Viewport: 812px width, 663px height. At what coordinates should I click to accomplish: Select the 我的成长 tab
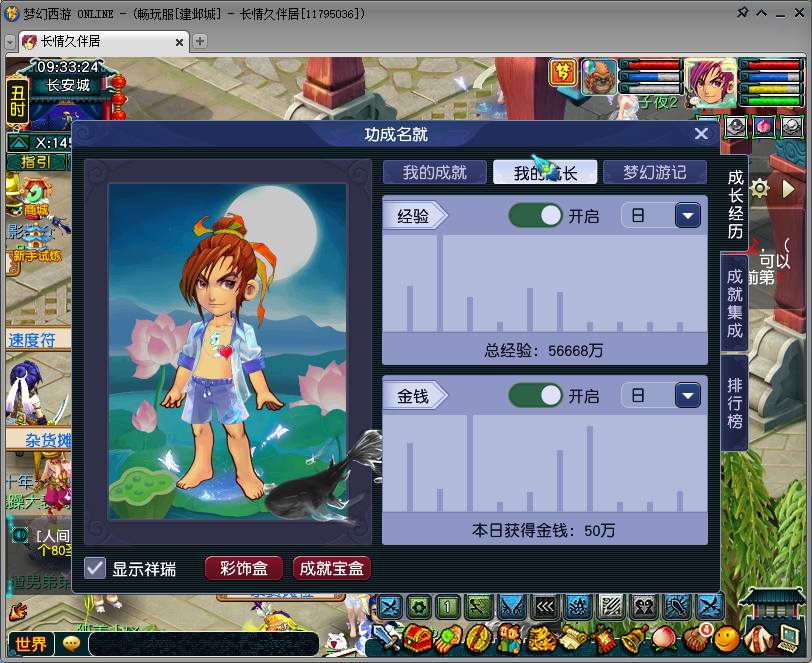[545, 172]
